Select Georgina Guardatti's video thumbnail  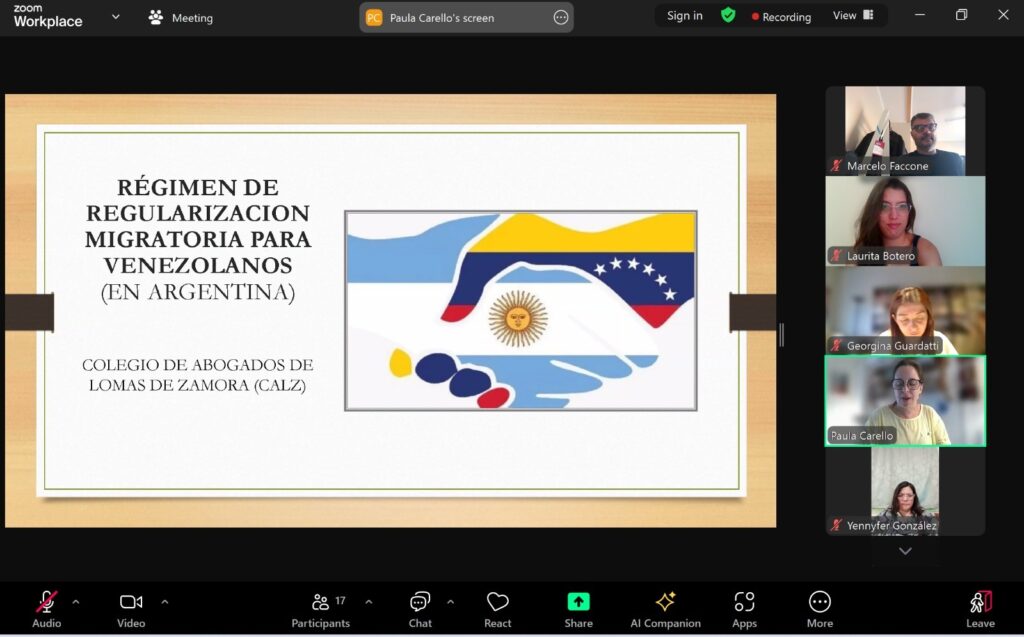(x=905, y=310)
